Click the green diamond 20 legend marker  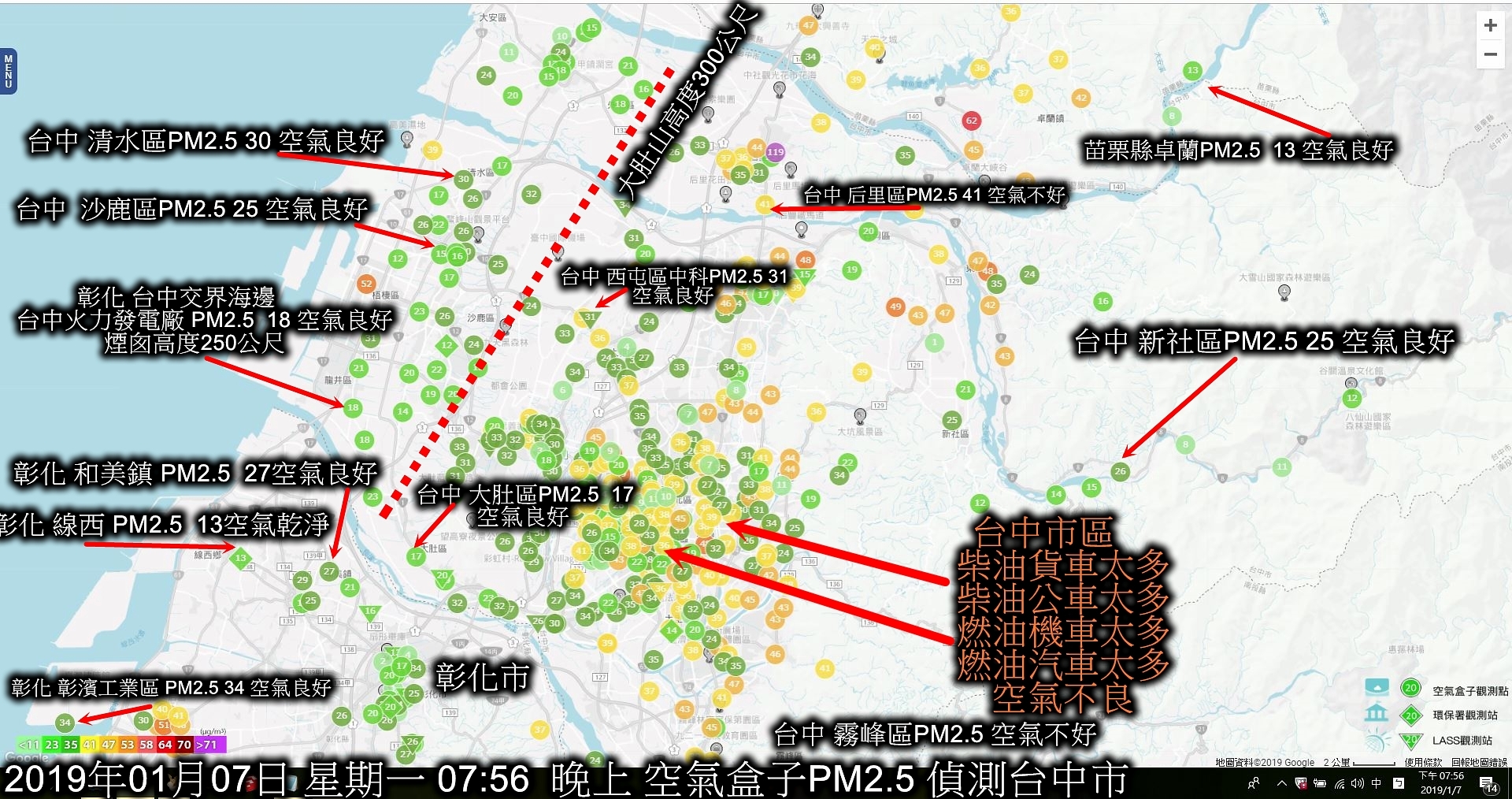pos(1410,715)
